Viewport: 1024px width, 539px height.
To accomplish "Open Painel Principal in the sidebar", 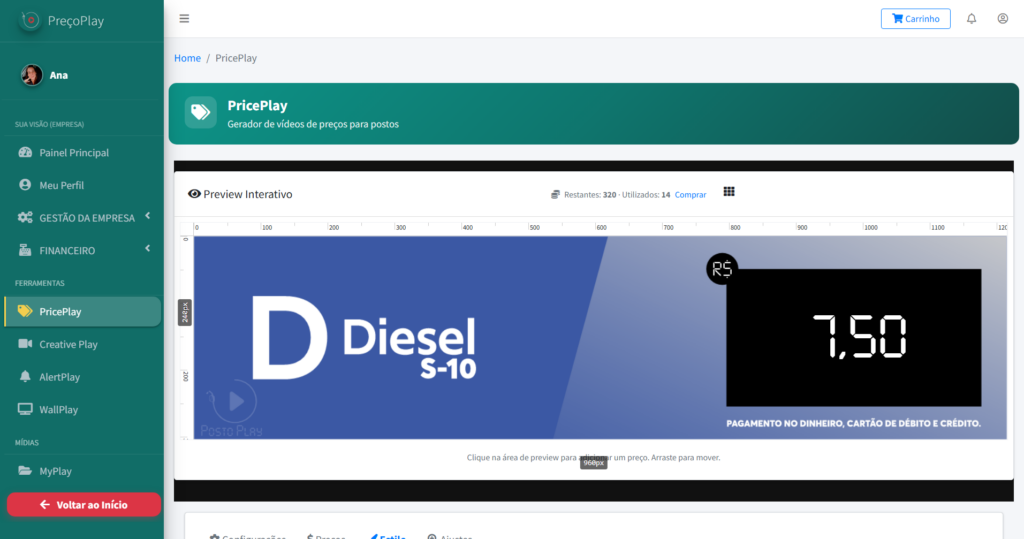I will 74,153.
